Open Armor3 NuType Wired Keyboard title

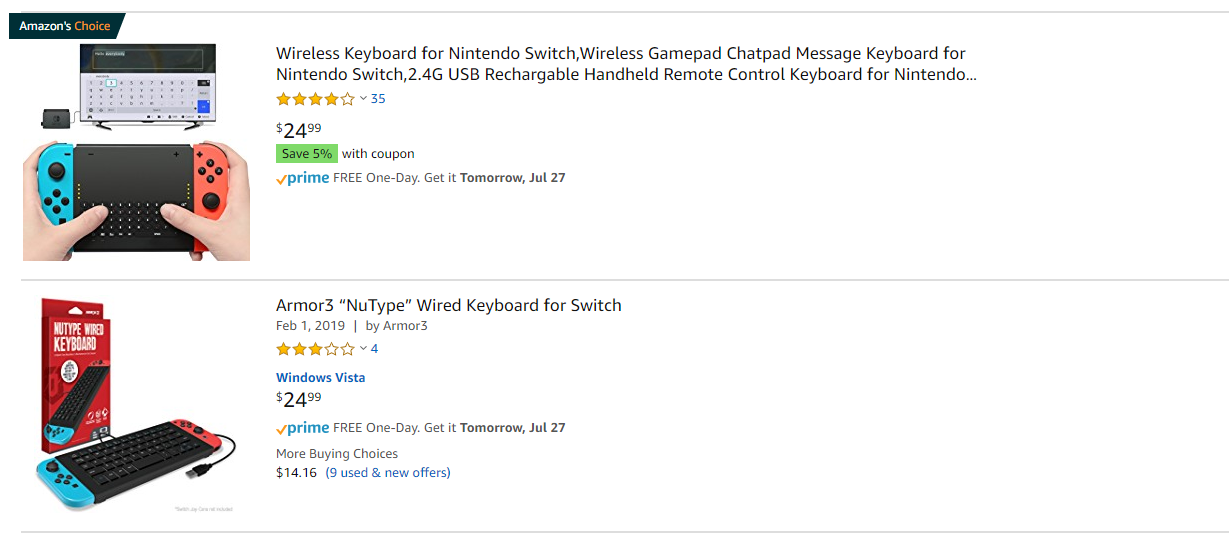tap(449, 305)
